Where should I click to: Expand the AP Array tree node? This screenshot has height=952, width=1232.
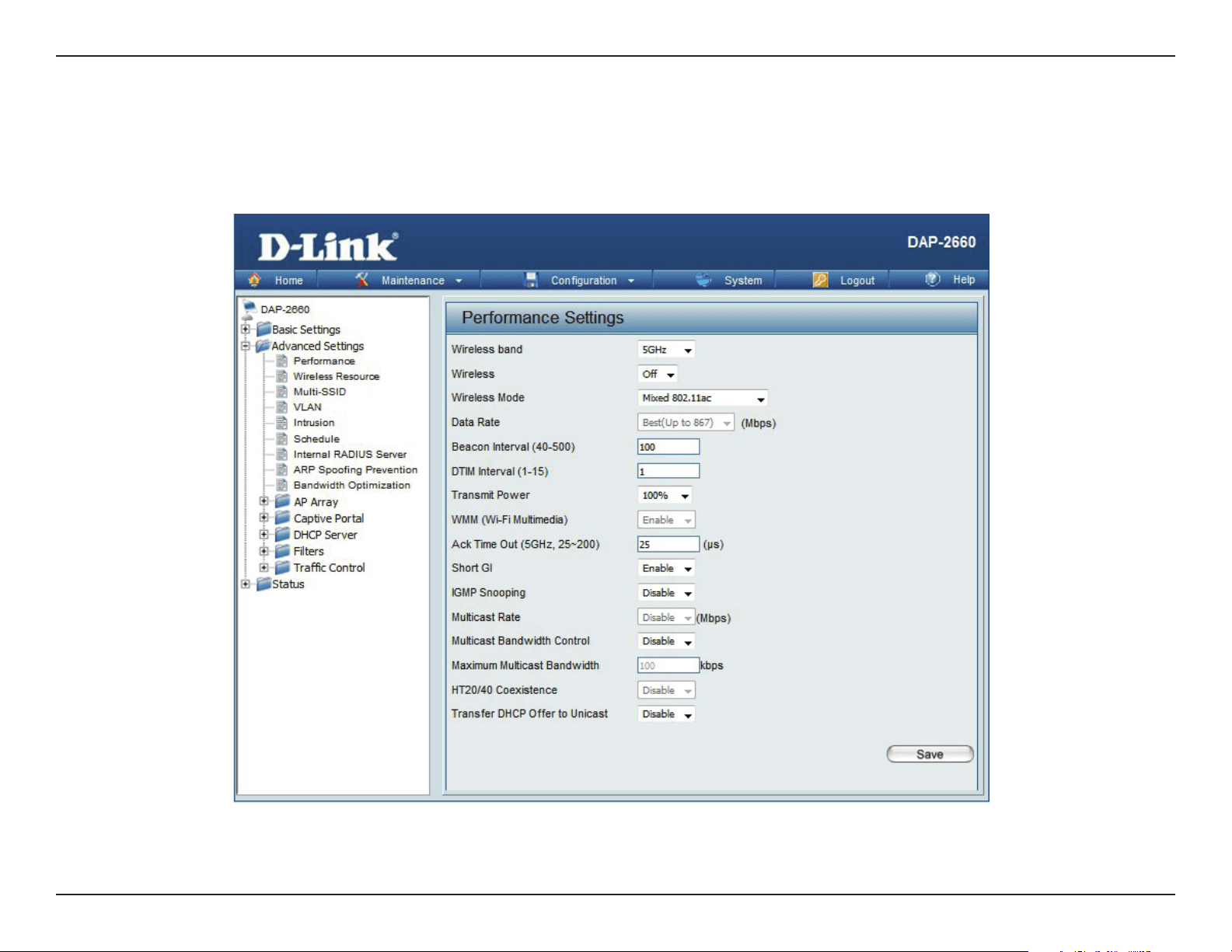[264, 501]
